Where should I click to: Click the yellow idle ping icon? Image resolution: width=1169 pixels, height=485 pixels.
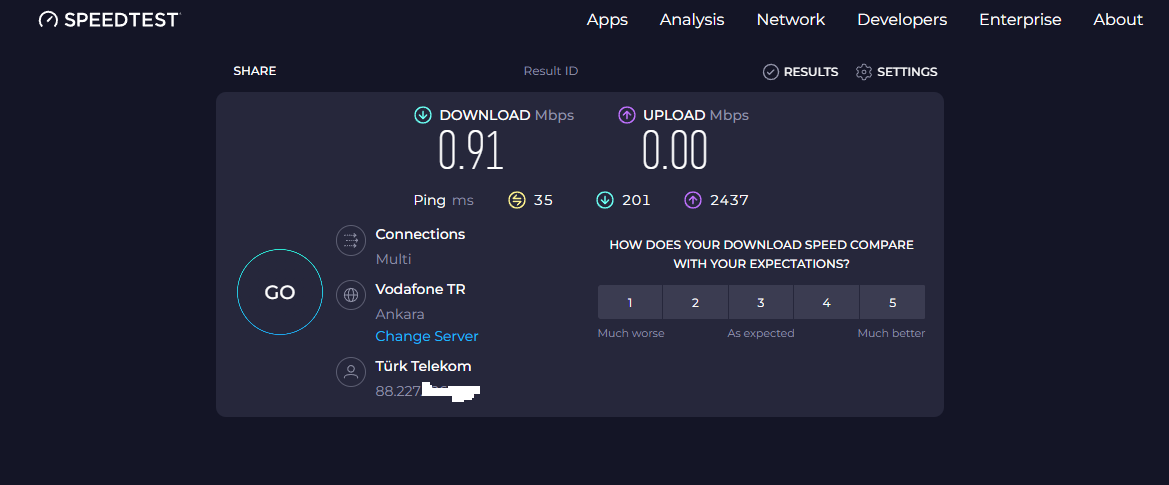(517, 200)
